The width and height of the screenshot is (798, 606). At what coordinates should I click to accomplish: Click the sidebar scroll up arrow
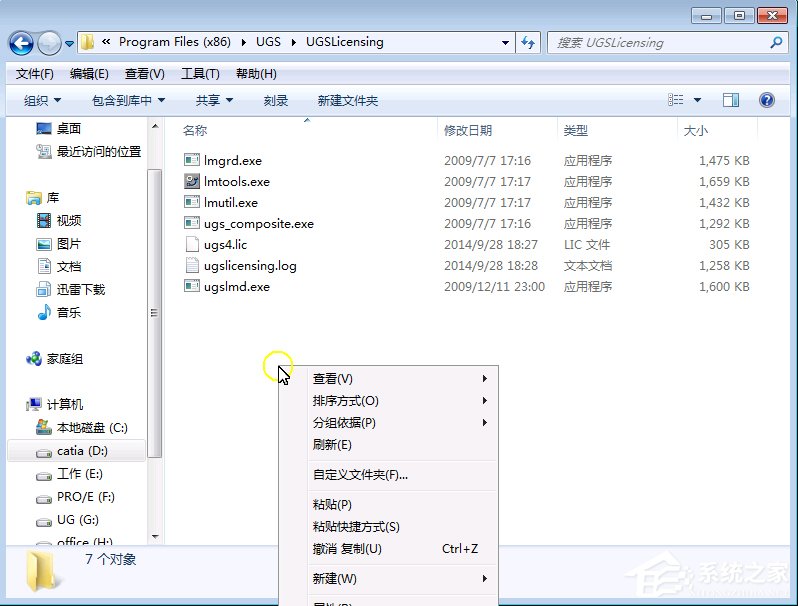[x=155, y=126]
